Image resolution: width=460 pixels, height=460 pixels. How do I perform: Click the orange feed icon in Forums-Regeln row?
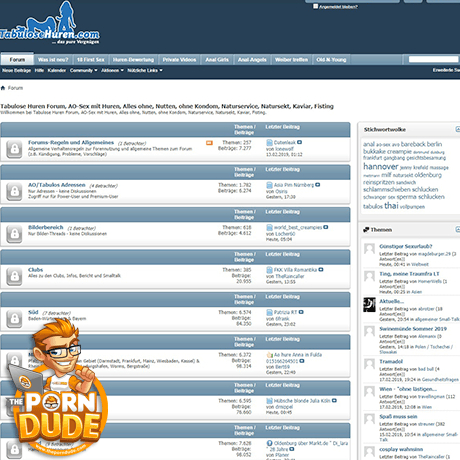click(209, 143)
